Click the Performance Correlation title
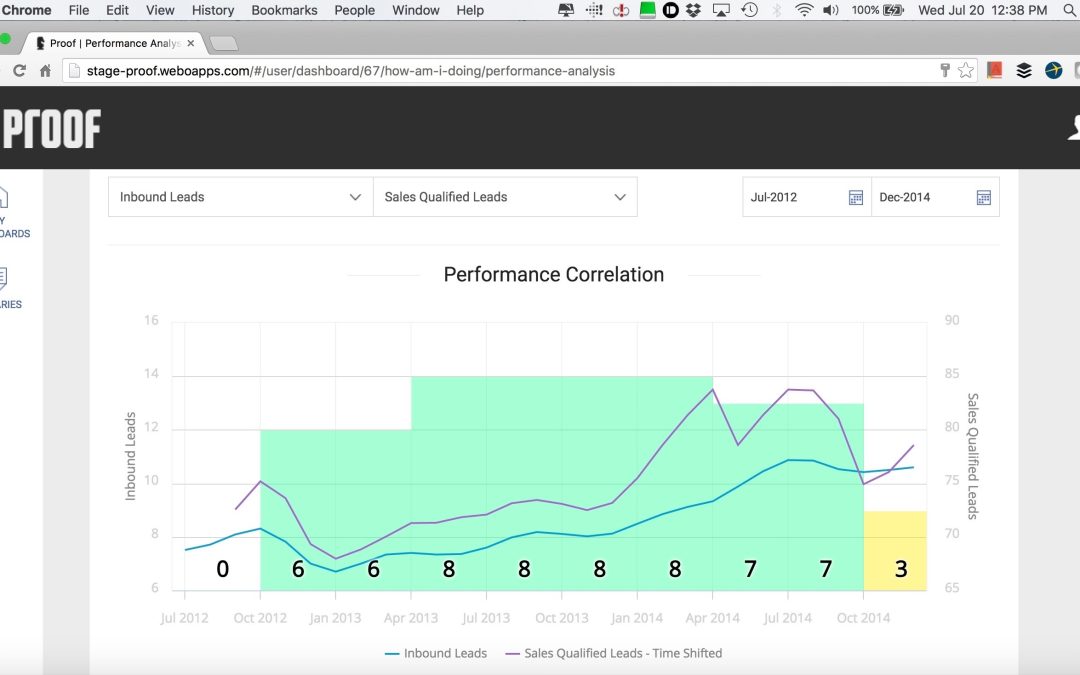This screenshot has width=1080, height=675. click(x=554, y=274)
